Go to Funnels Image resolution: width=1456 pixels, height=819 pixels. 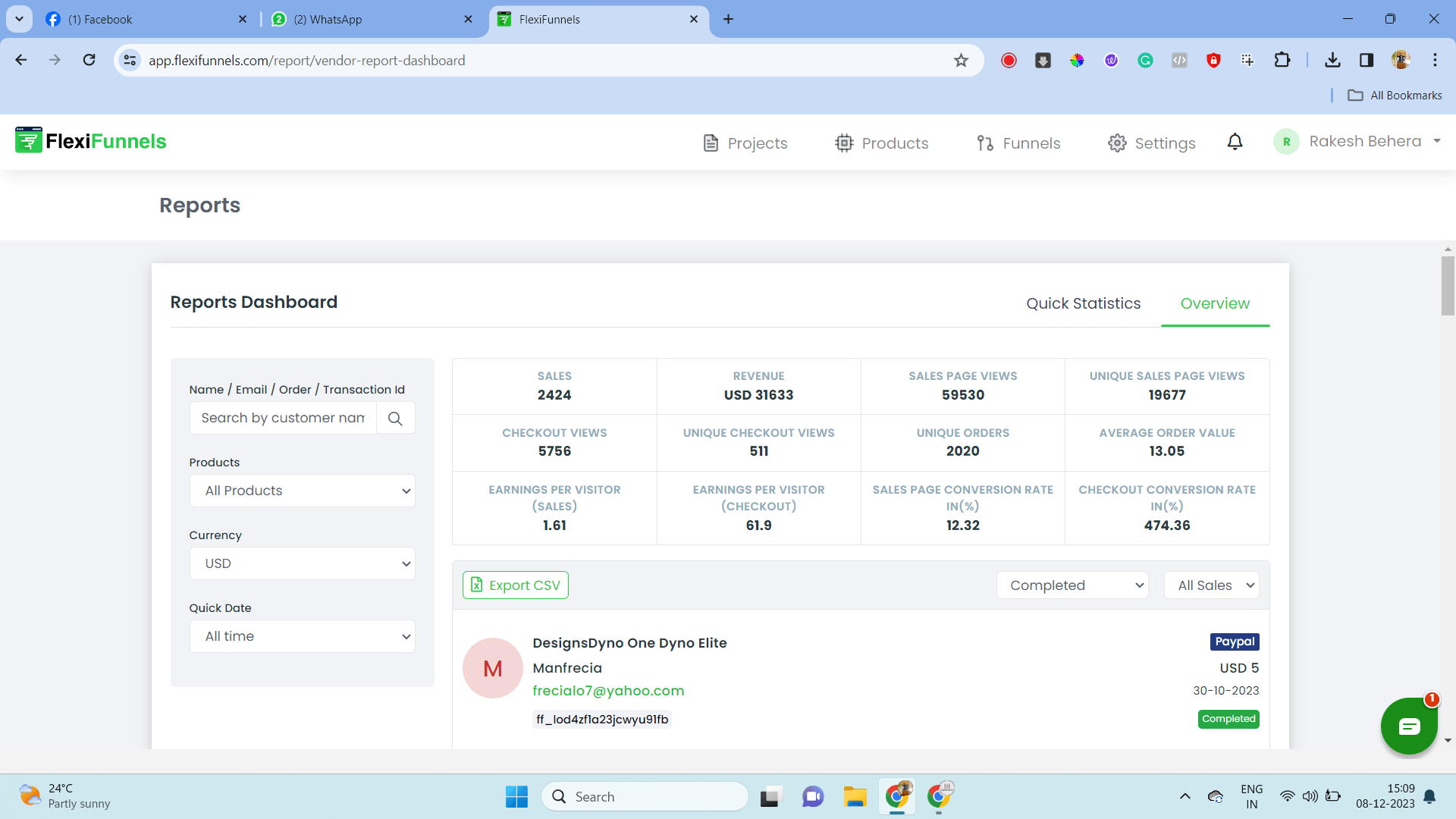(1018, 143)
